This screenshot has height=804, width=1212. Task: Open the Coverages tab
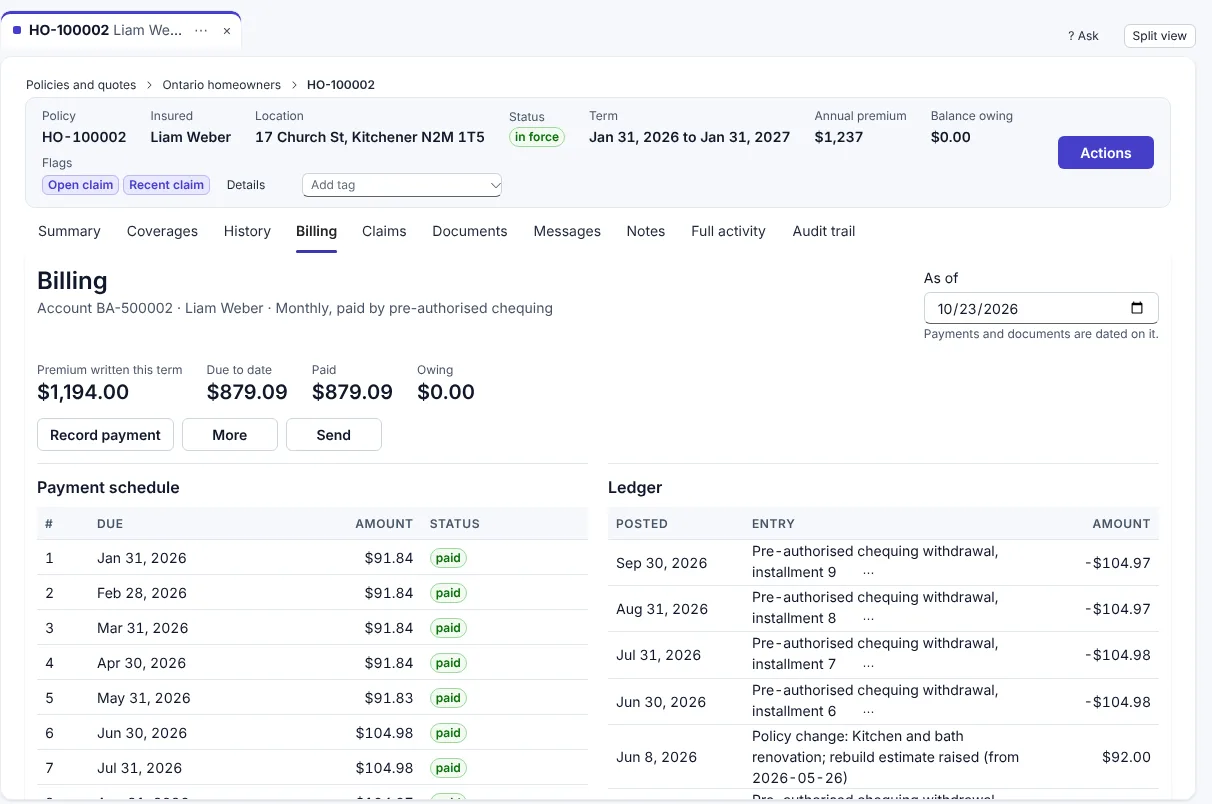(162, 231)
